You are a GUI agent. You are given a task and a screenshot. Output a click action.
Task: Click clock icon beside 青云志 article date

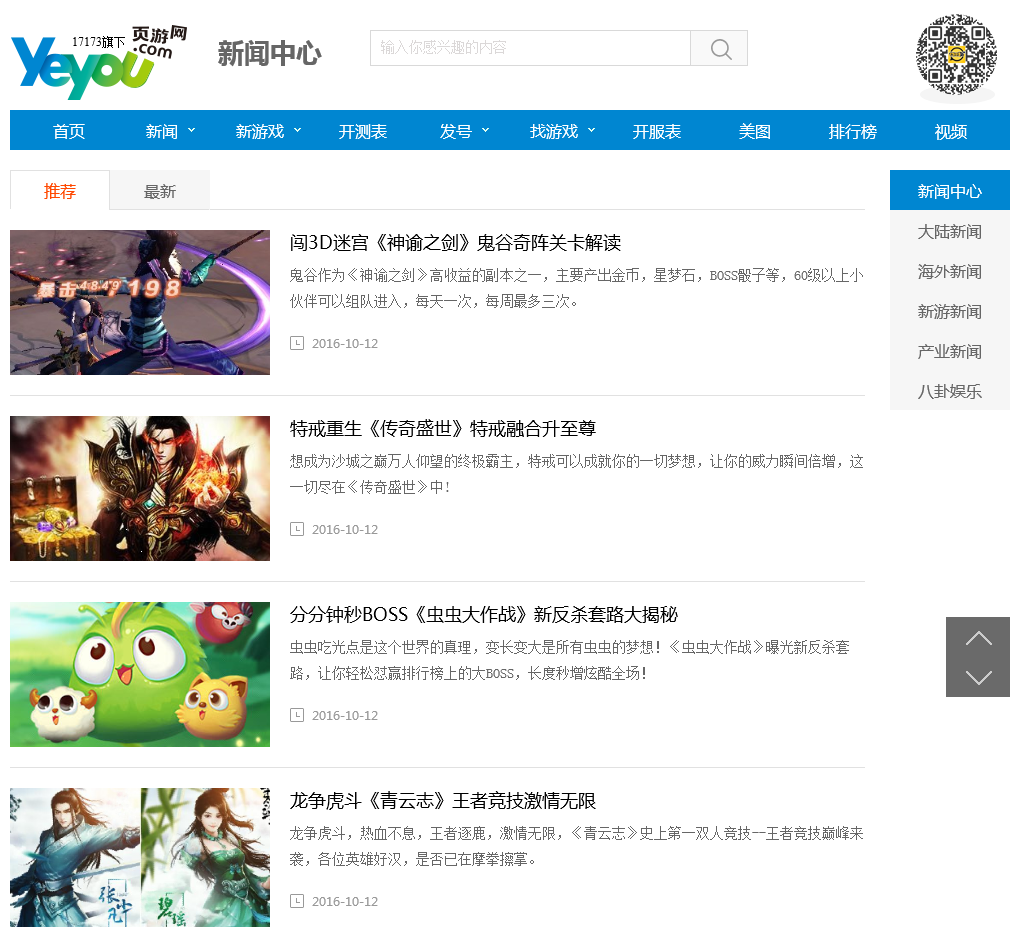click(297, 901)
